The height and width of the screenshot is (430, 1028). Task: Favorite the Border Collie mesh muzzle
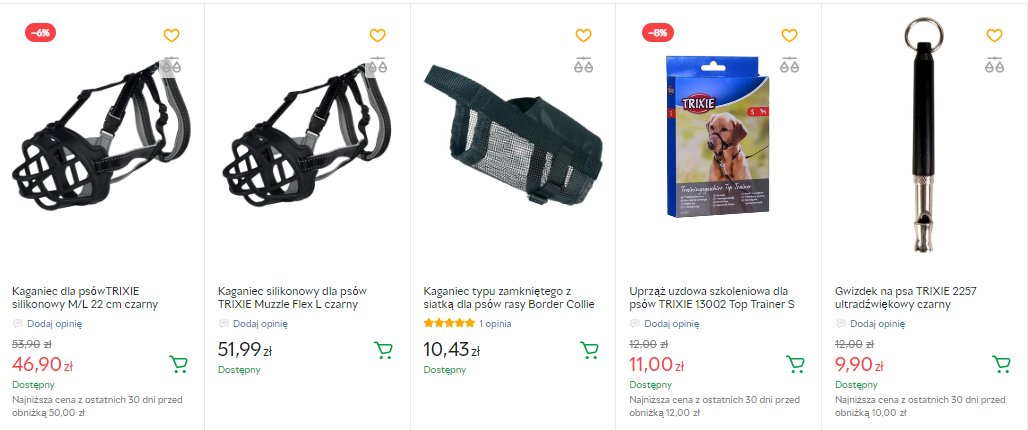[x=583, y=35]
